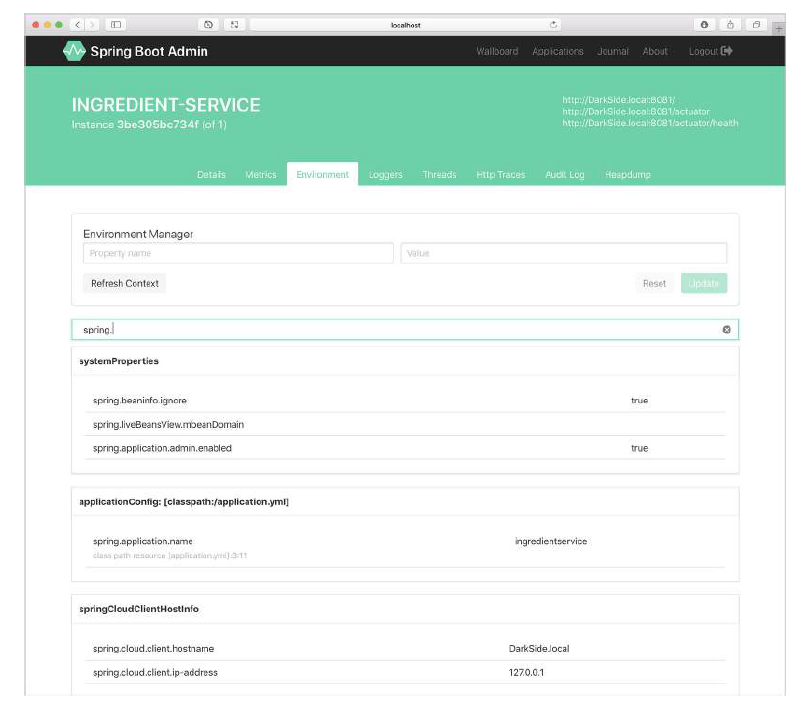
Task: Go forward with the Safari forward arrow
Action: (x=92, y=25)
